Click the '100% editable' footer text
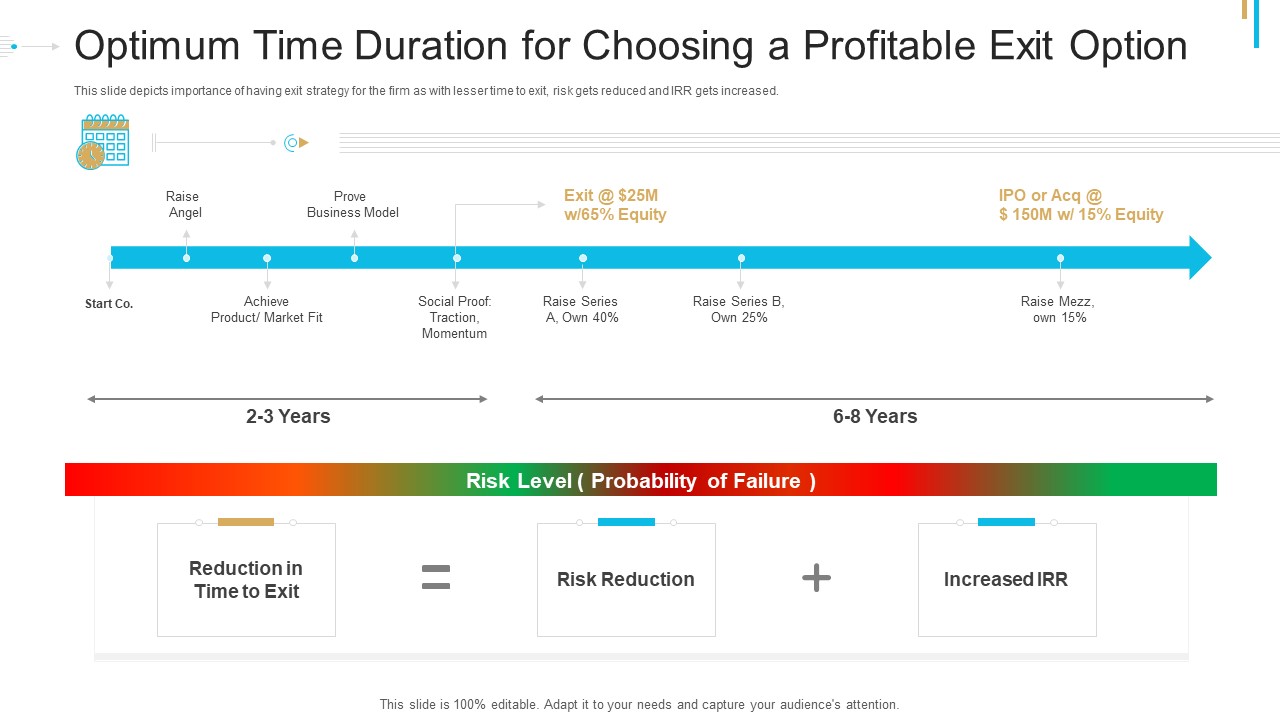Image resolution: width=1280 pixels, height=720 pixels. click(640, 705)
